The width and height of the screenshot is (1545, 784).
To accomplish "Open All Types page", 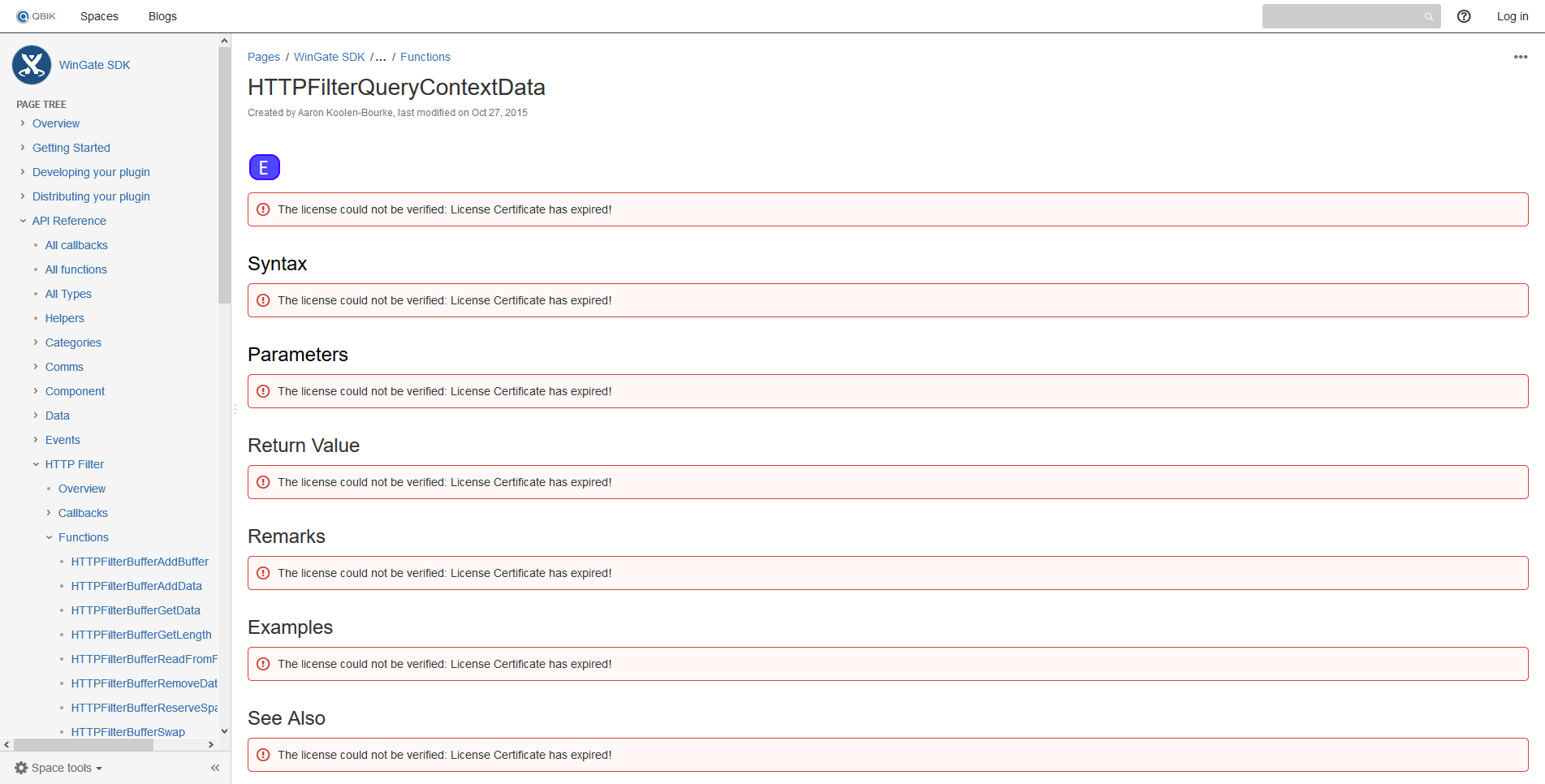I will tap(68, 294).
